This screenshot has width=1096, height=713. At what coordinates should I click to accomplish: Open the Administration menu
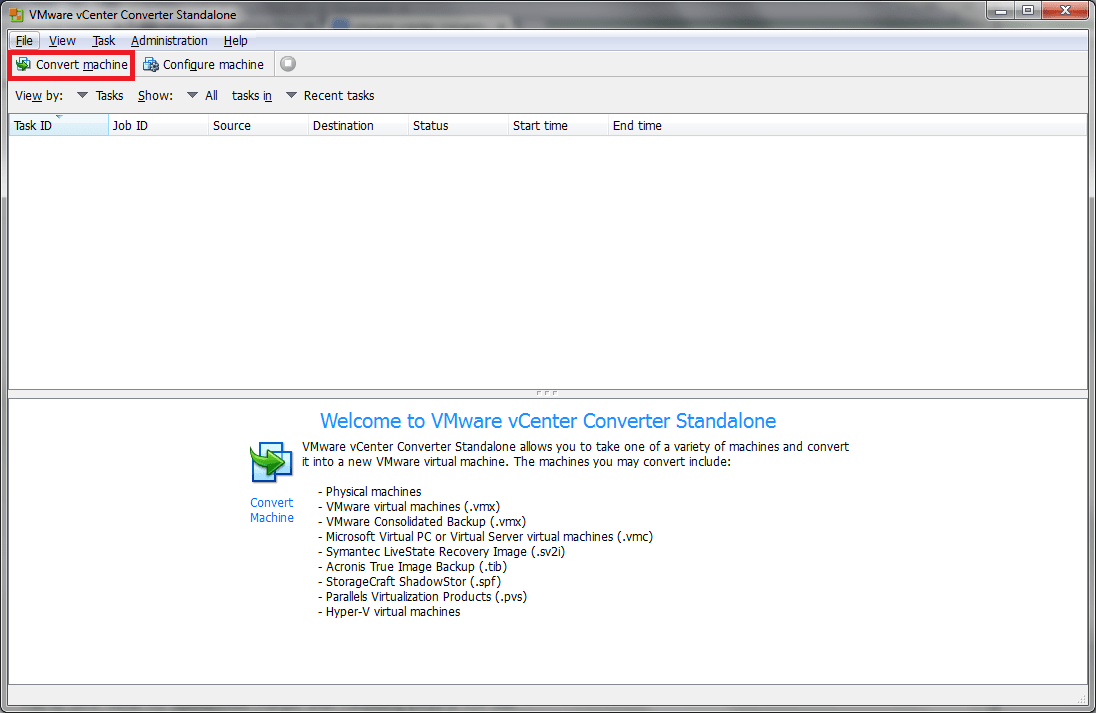(x=169, y=41)
